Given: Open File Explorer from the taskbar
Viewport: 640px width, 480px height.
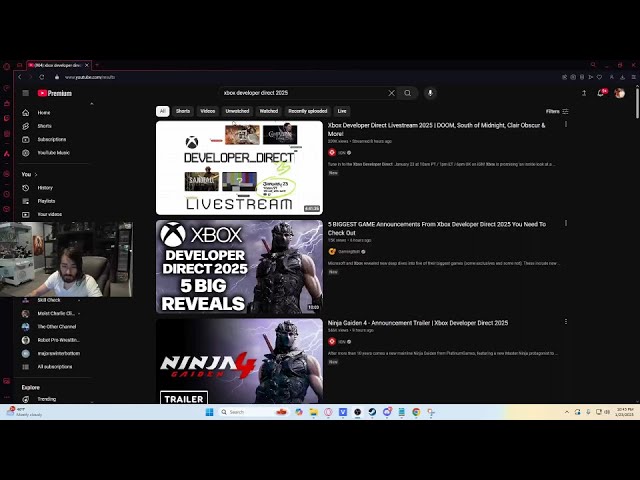Looking at the screenshot, I should [x=313, y=412].
